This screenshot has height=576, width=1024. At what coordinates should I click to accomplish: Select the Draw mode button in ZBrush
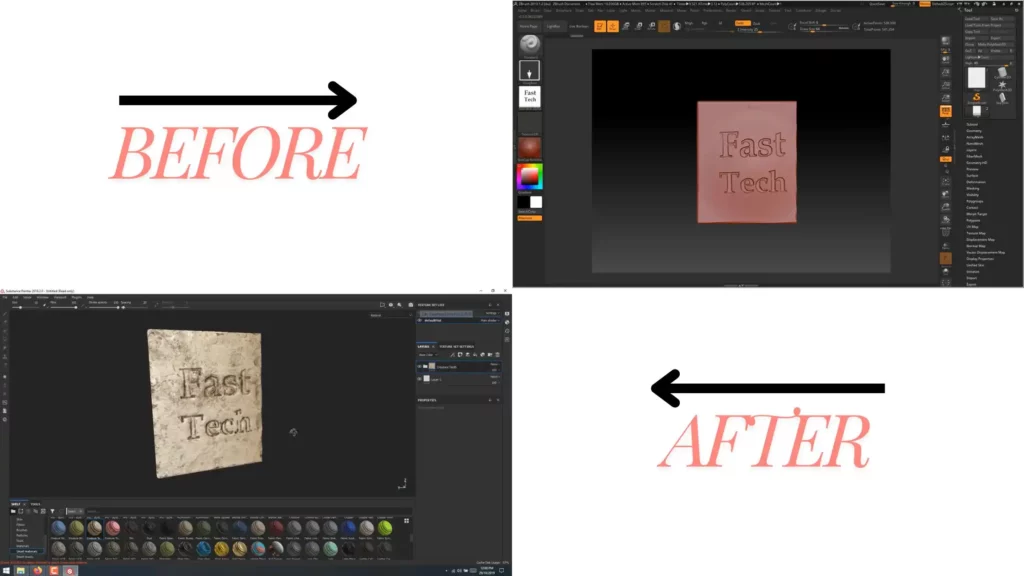(613, 26)
